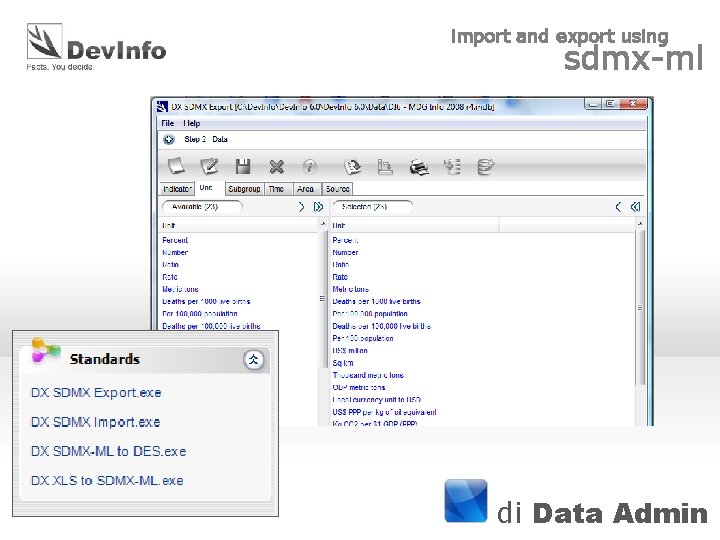
Task: Move all units right with double arrow
Action: [x=318, y=207]
